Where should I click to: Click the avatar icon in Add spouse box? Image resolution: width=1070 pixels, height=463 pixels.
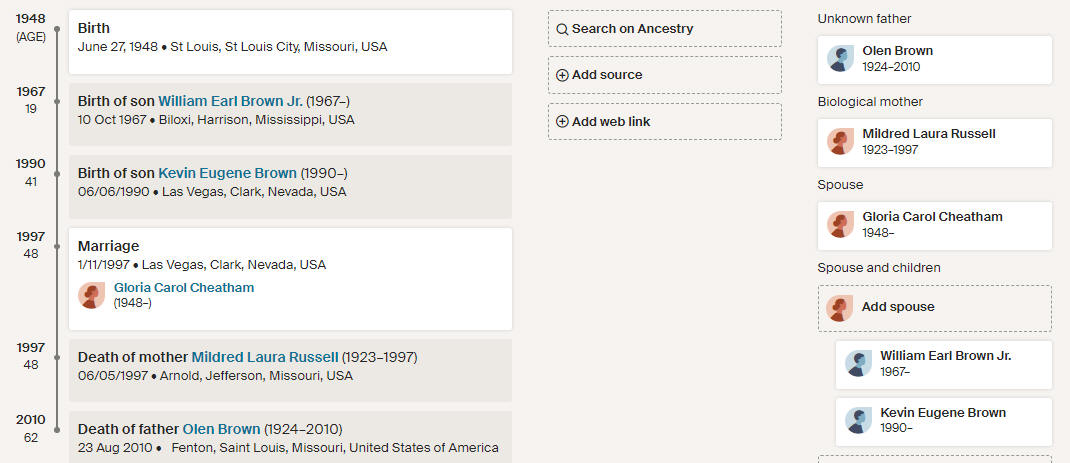[839, 308]
